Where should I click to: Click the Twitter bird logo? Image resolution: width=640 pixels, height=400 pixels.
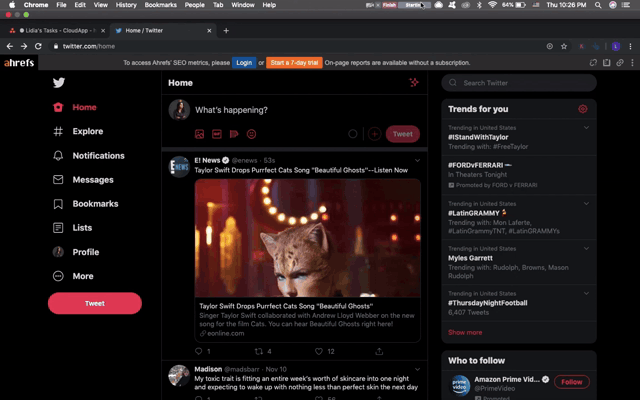(59, 83)
